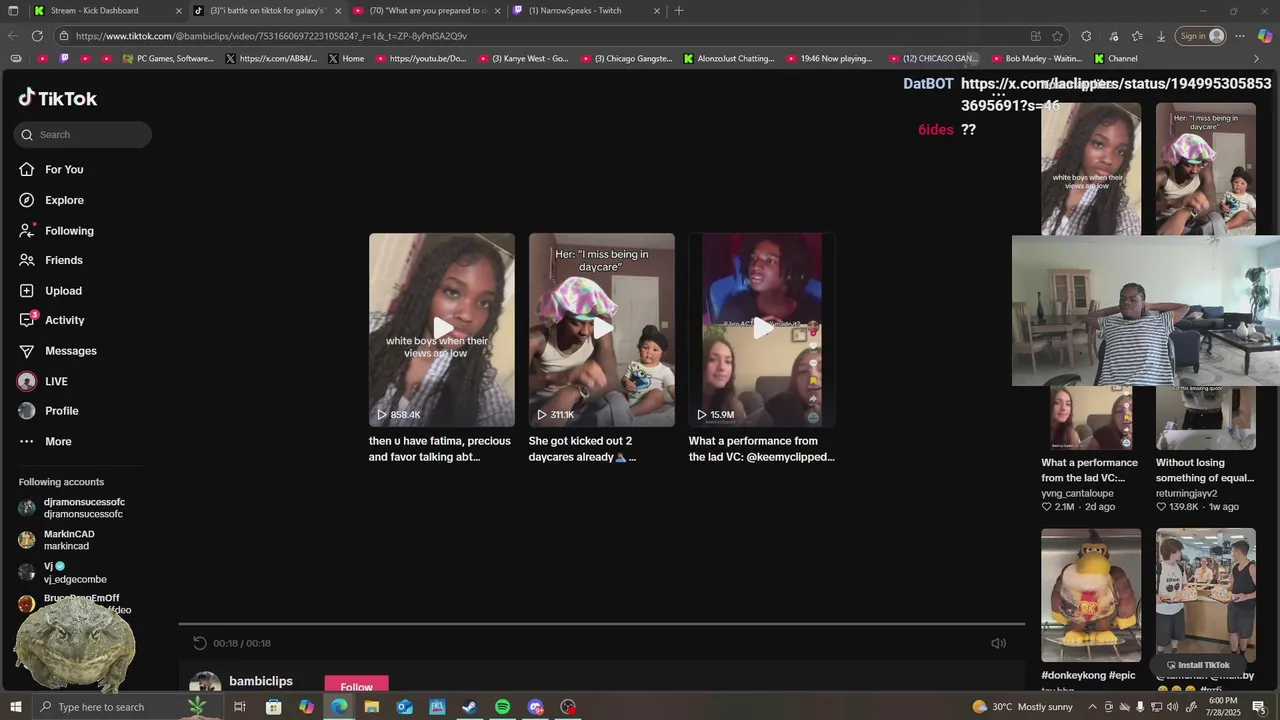
Task: Switch to the NarrowSpeaks - Twitch tab
Action: pos(586,11)
